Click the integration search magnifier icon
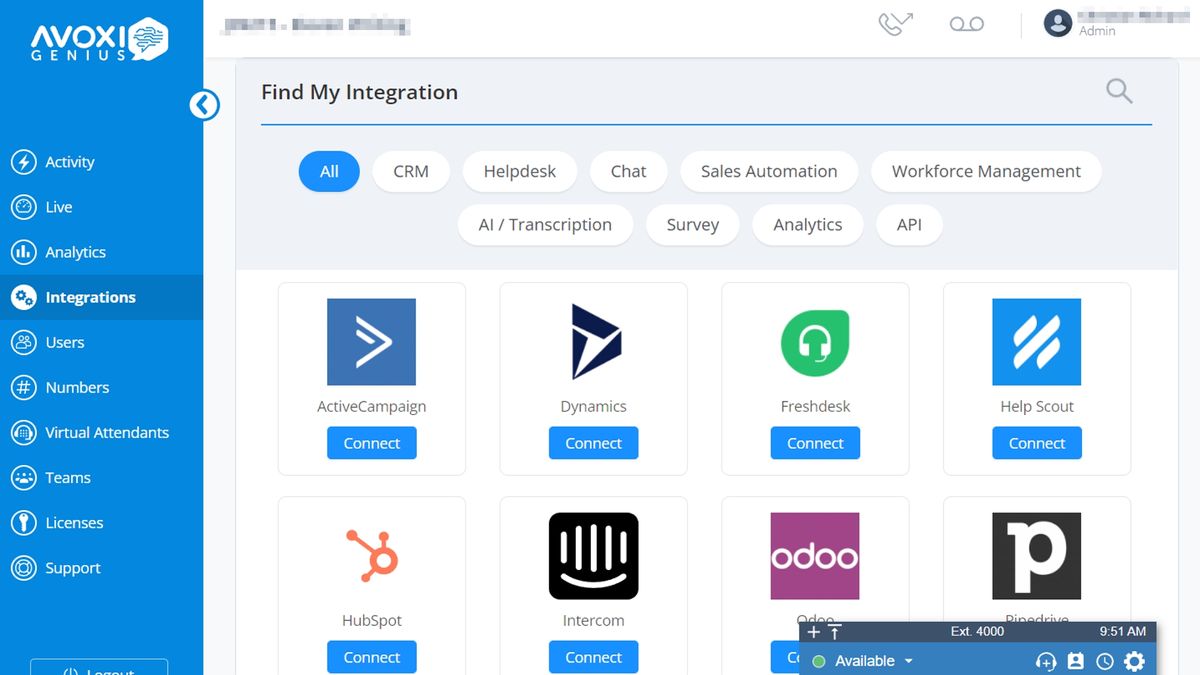 click(1119, 92)
